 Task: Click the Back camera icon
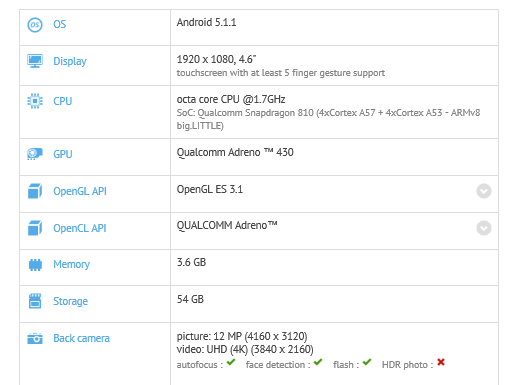(x=35, y=338)
